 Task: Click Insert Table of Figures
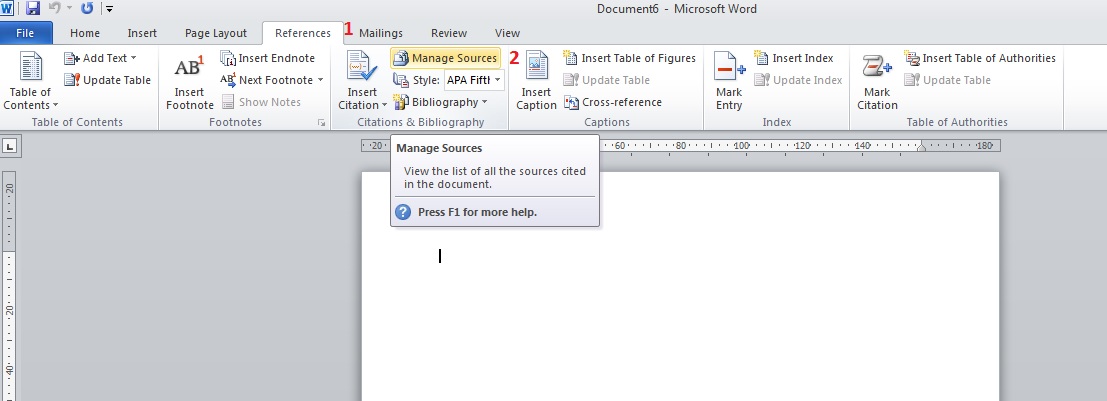(x=629, y=58)
